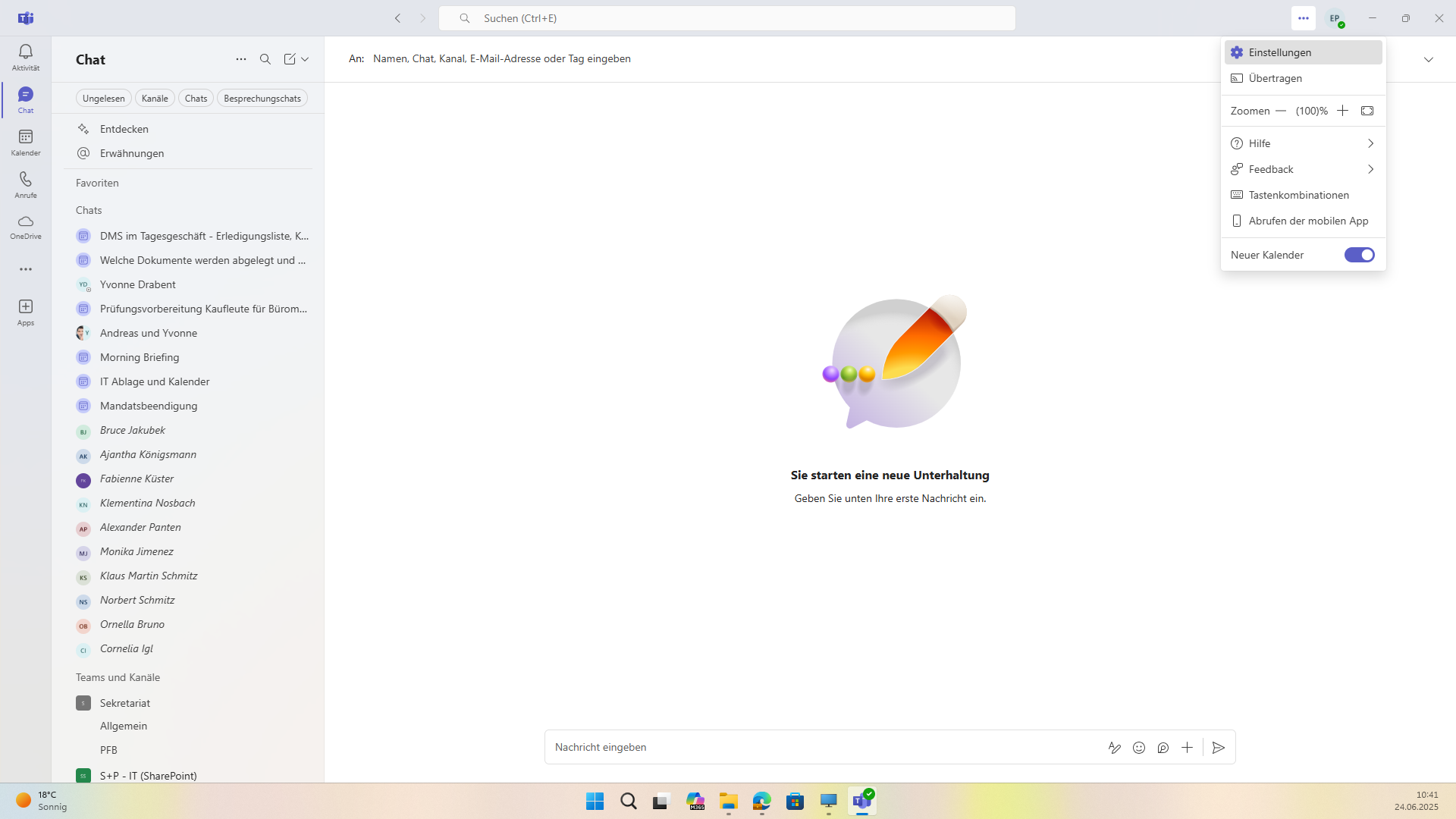
Task: Click zoom in plus button
Action: [x=1342, y=111]
